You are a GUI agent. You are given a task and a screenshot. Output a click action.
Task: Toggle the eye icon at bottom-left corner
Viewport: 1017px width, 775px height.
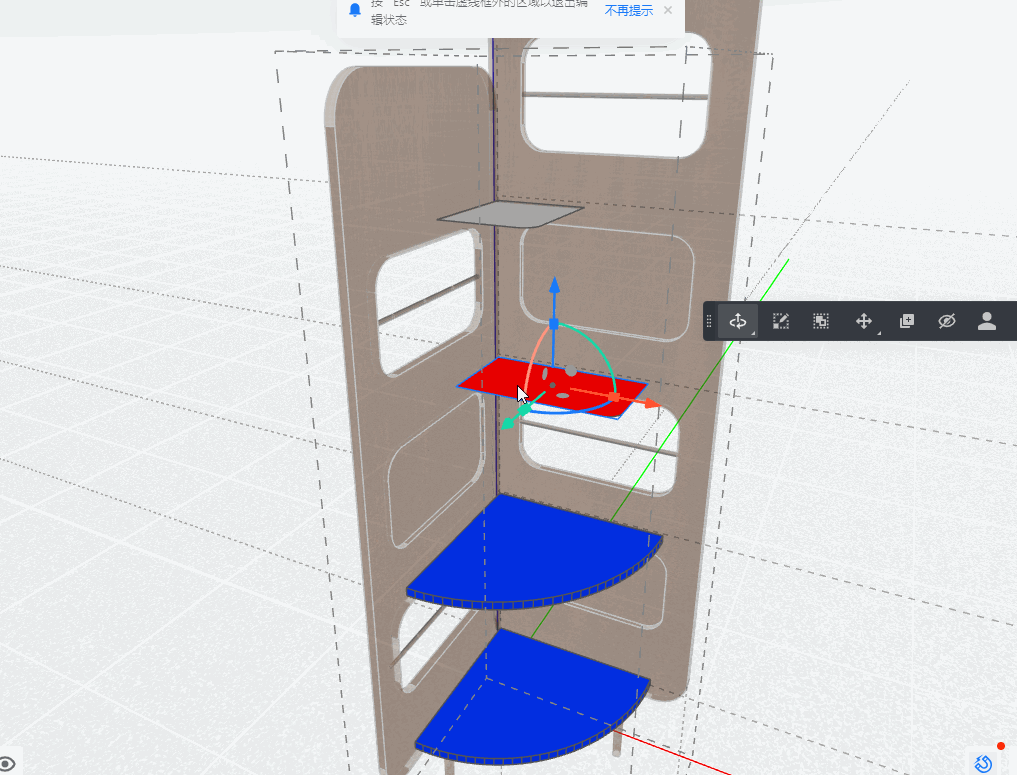tap(7, 765)
